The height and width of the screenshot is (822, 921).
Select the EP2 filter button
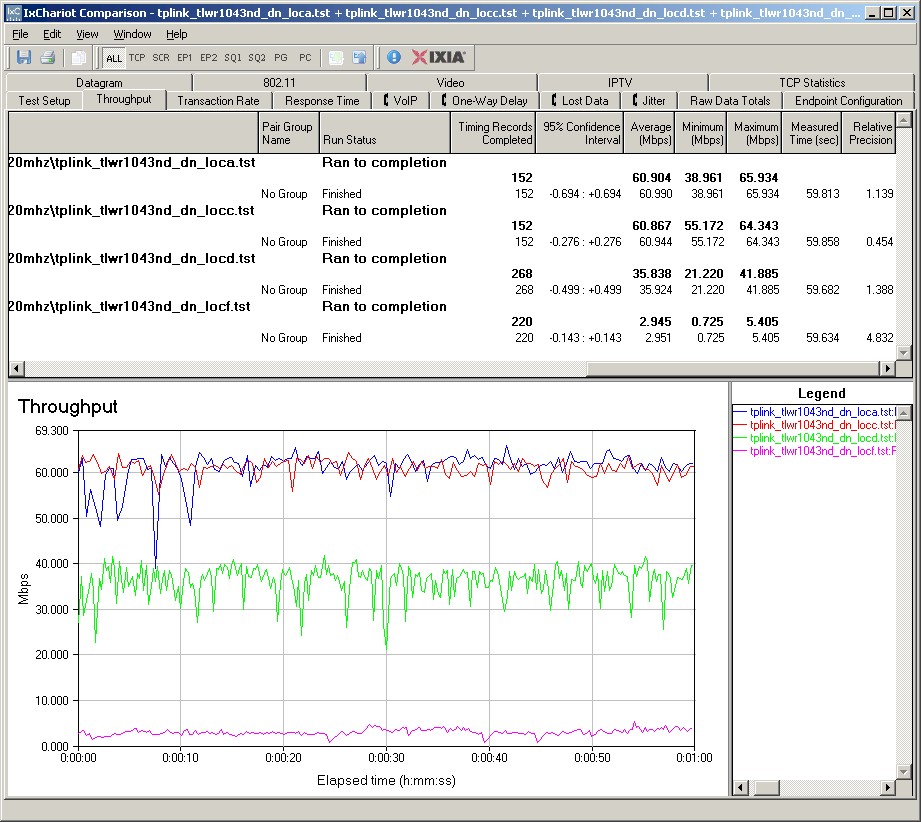(209, 58)
